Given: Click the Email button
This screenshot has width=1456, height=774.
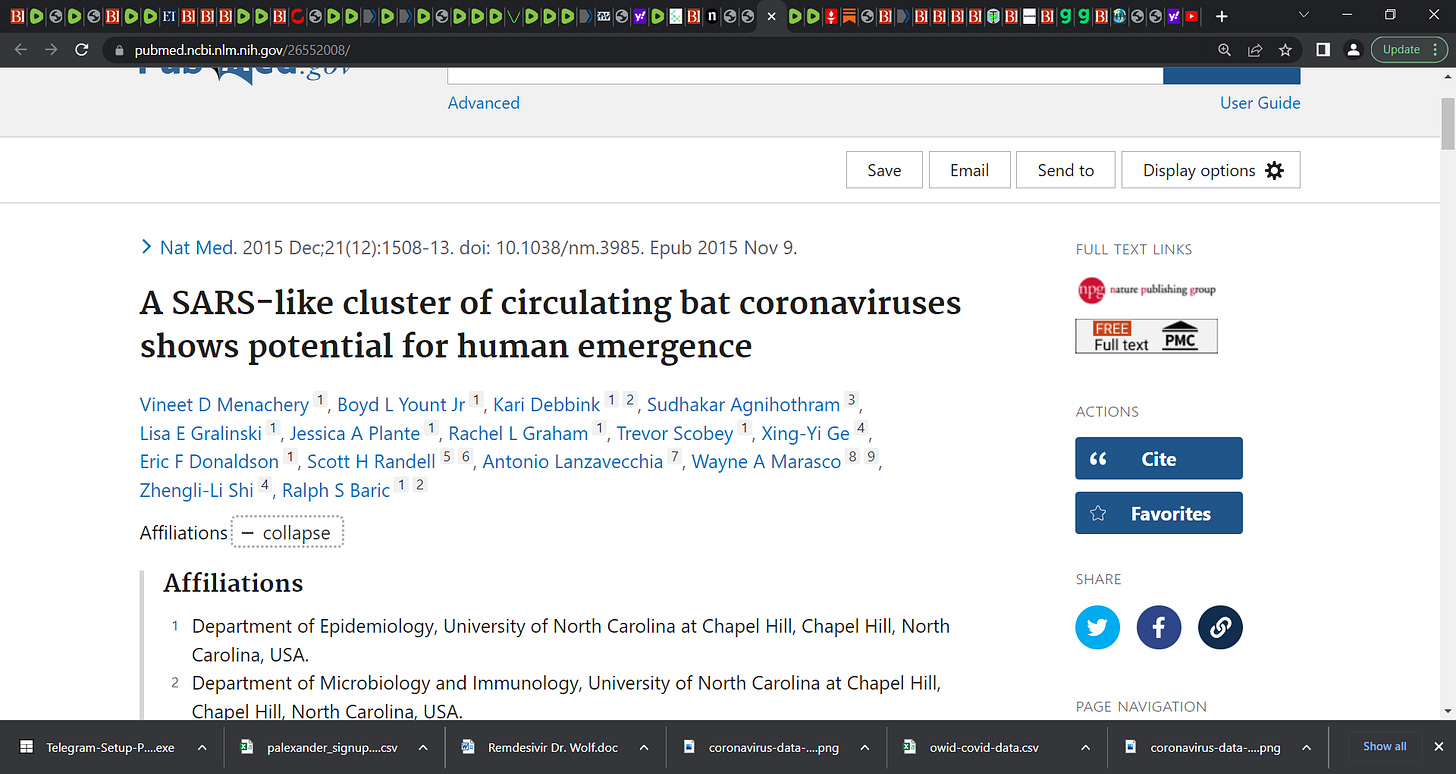Looking at the screenshot, I should click(969, 170).
